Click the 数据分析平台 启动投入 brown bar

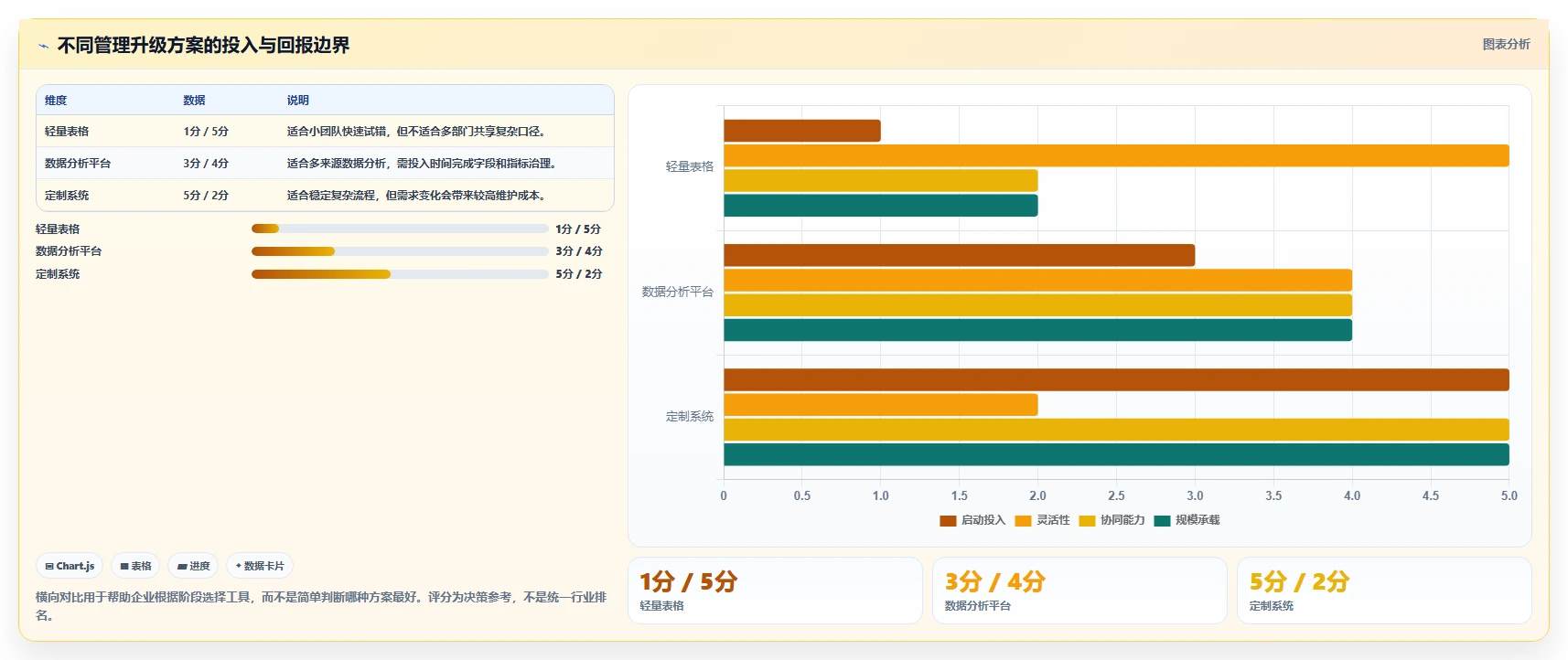[x=960, y=255]
